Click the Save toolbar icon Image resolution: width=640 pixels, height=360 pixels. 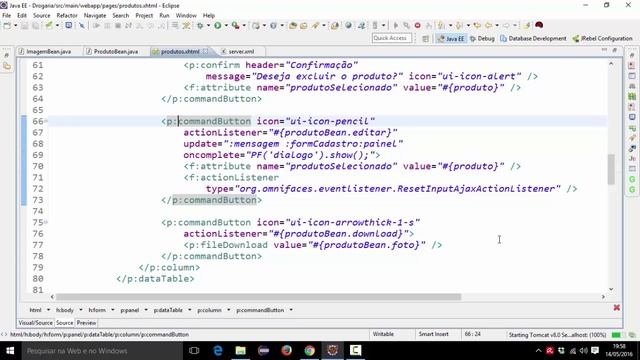(24, 26)
